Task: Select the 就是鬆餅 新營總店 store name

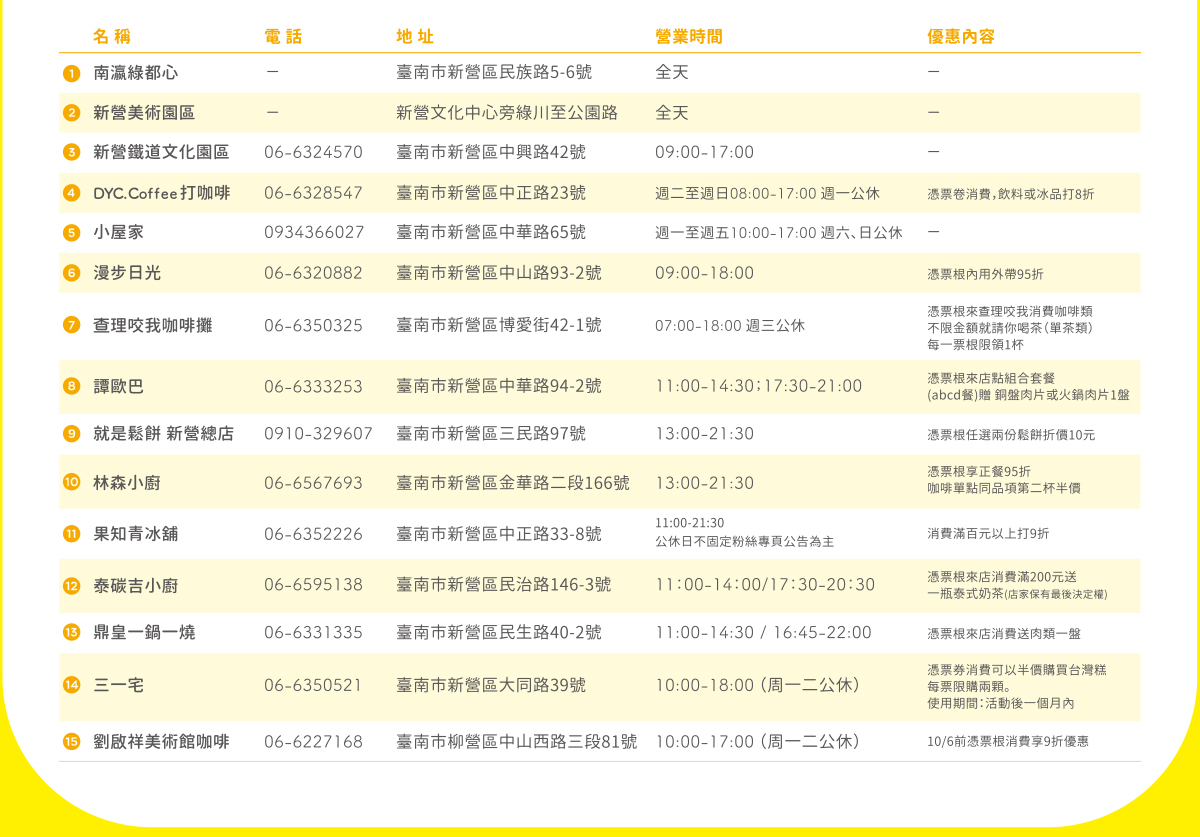Action: [x=163, y=434]
